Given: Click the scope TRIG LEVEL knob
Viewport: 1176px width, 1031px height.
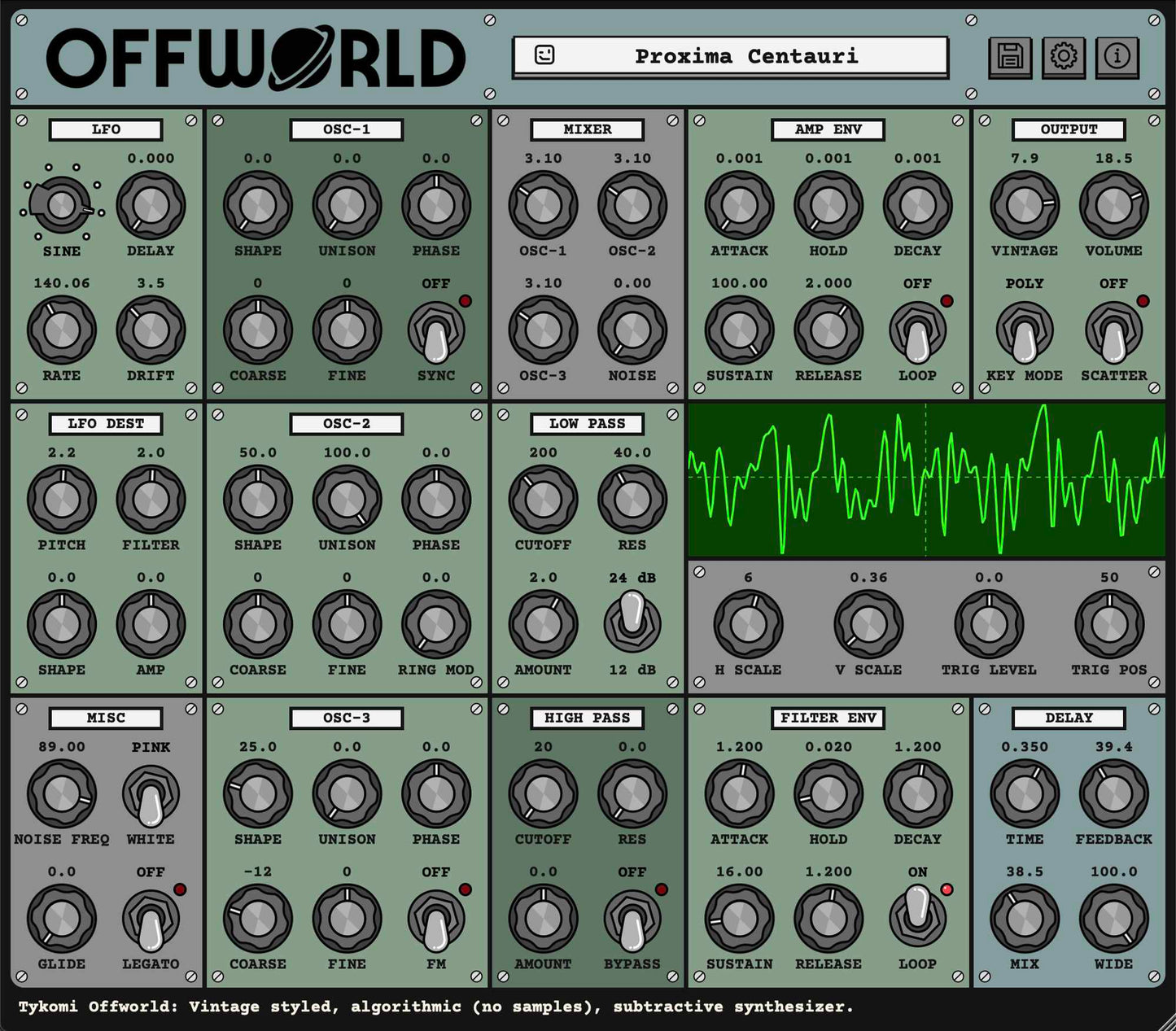Looking at the screenshot, I should pos(989,625).
